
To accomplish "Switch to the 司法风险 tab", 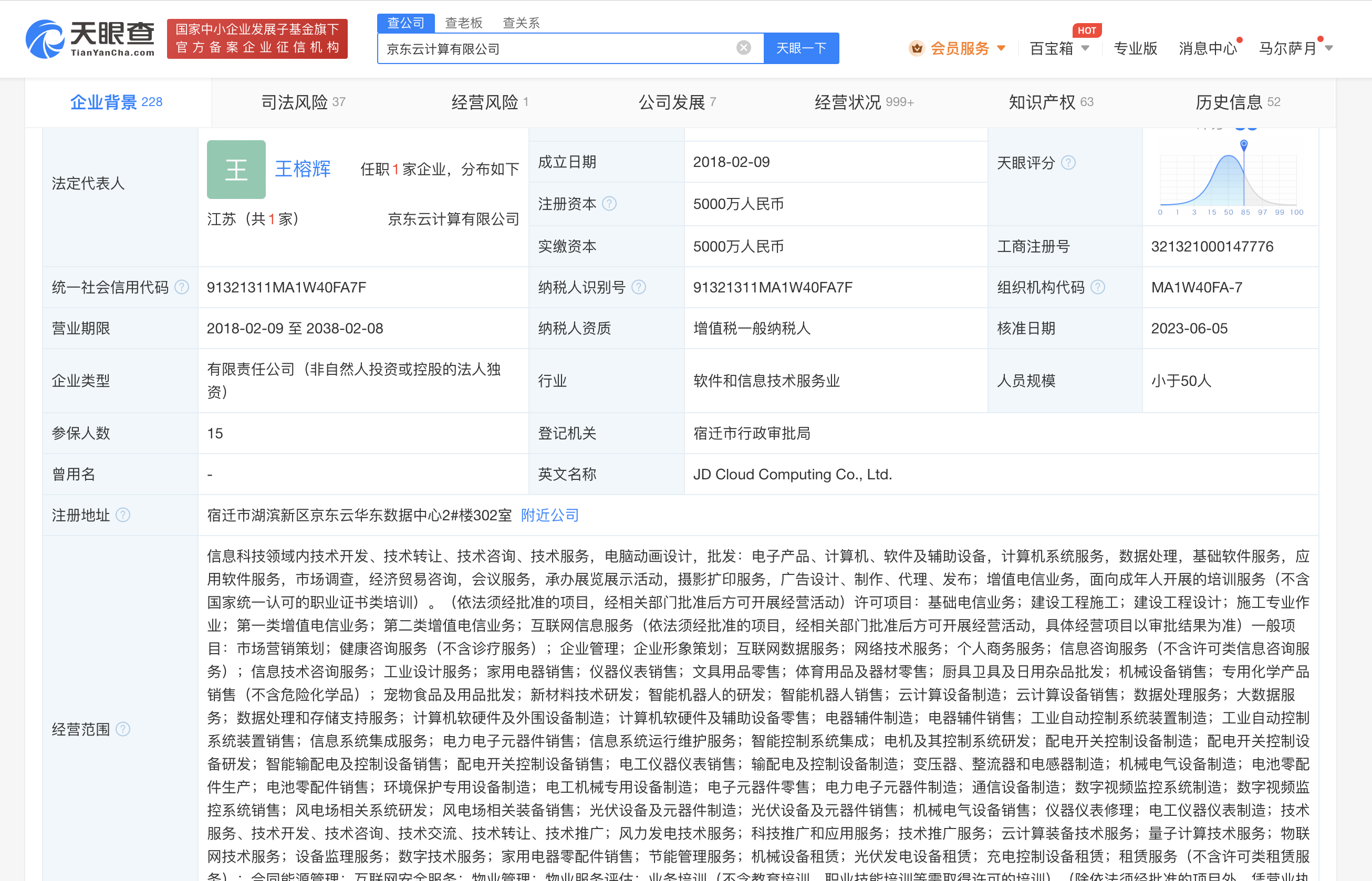I will (304, 102).
